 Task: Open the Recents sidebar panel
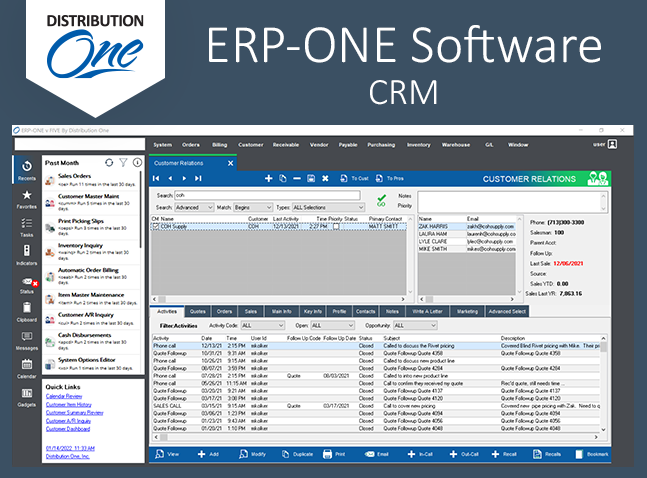[27, 170]
